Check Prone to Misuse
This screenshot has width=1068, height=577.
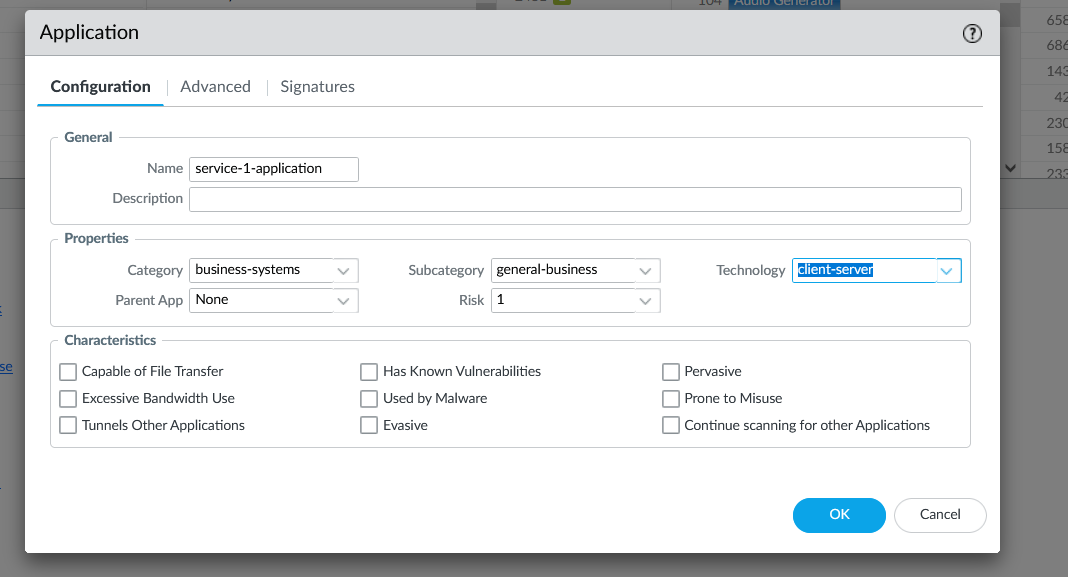pos(671,398)
